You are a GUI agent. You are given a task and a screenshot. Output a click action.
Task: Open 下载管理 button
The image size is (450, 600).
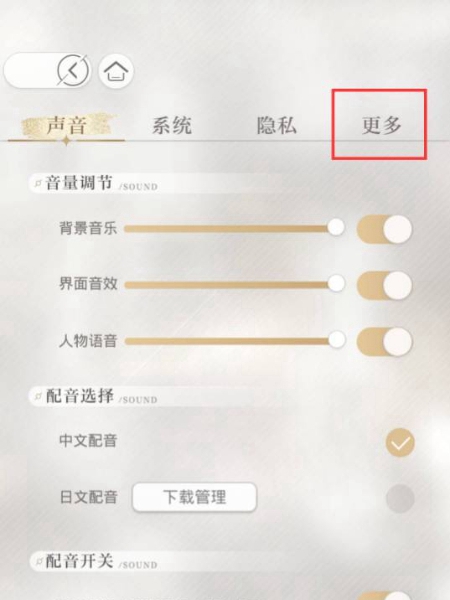coord(194,497)
